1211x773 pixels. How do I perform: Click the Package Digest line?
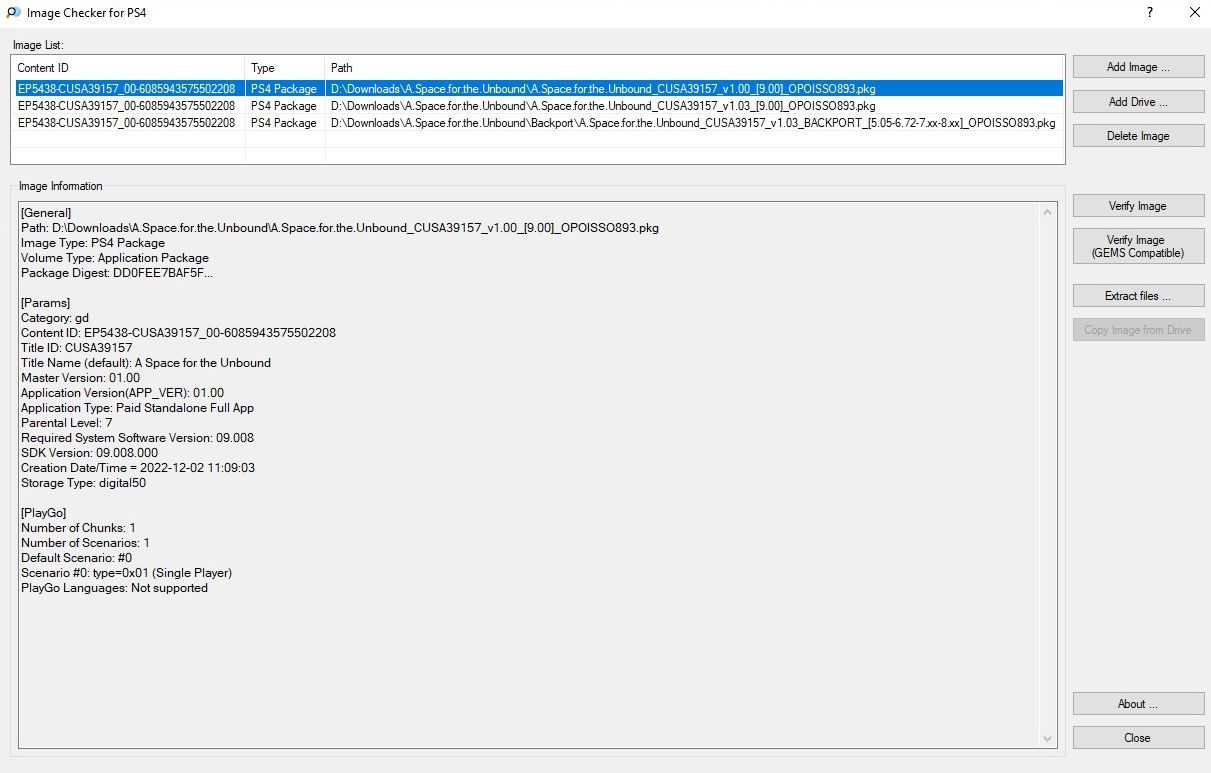click(117, 273)
